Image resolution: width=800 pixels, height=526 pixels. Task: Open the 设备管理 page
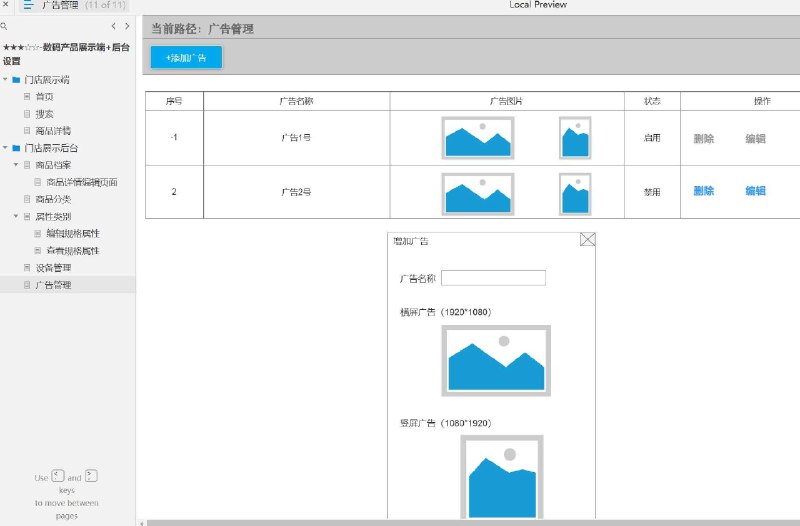[x=53, y=268]
